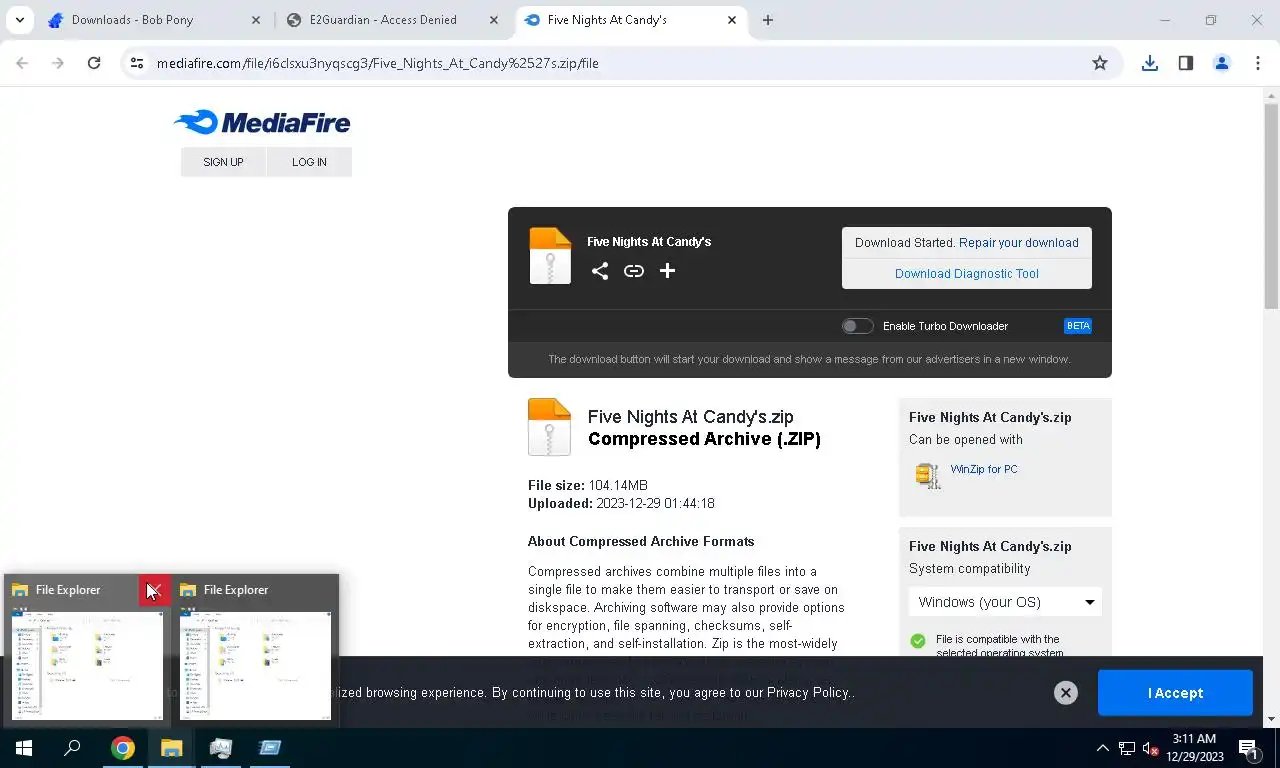Click the large ZIP file icon beside the file name
Image resolution: width=1280 pixels, height=768 pixels.
(549, 427)
